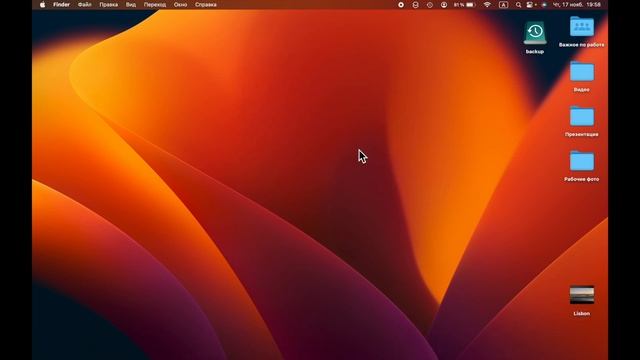Open the Файл menu
Screen dimensions: 640x360
pyautogui.click(x=84, y=5)
